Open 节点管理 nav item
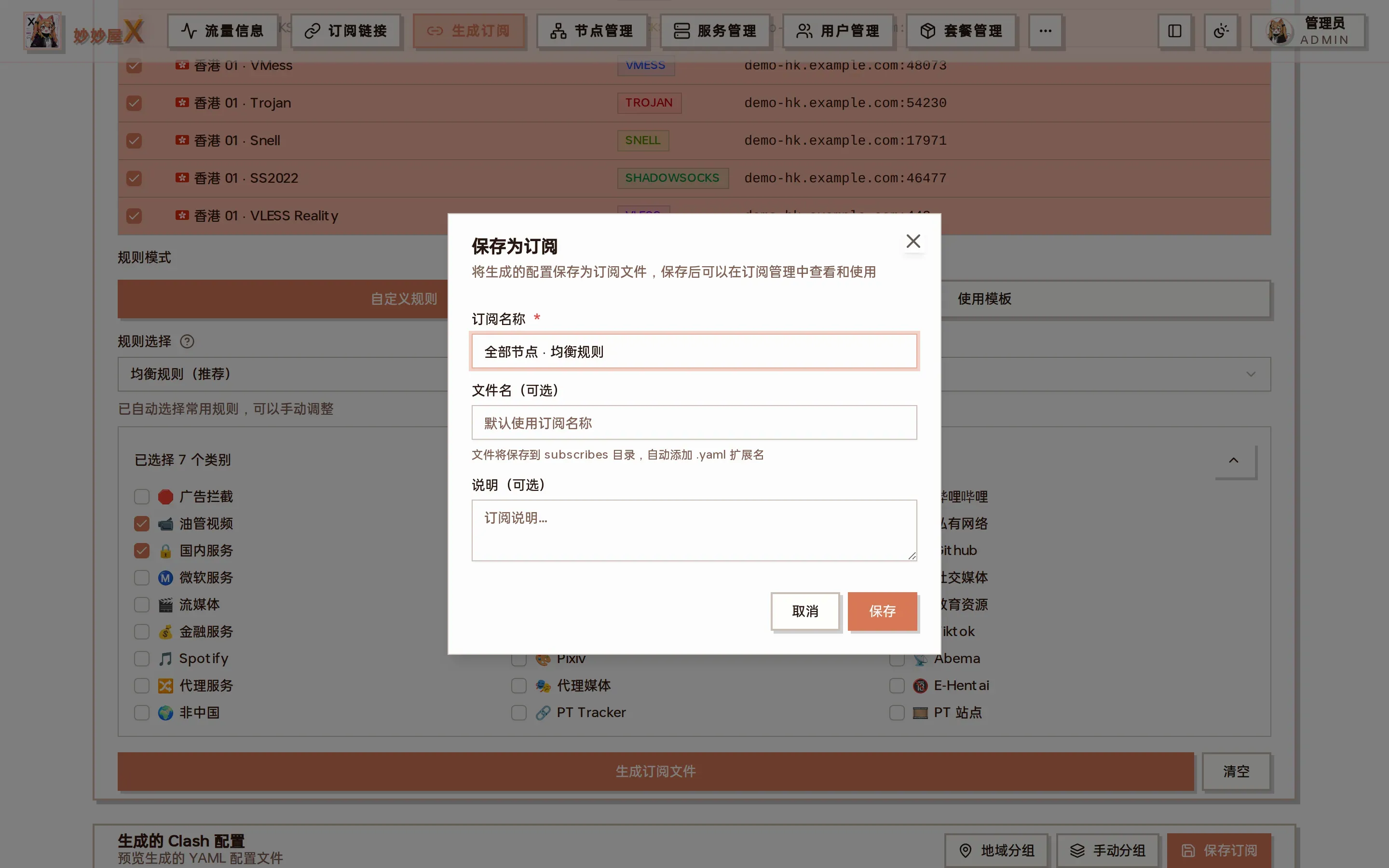 (592, 31)
